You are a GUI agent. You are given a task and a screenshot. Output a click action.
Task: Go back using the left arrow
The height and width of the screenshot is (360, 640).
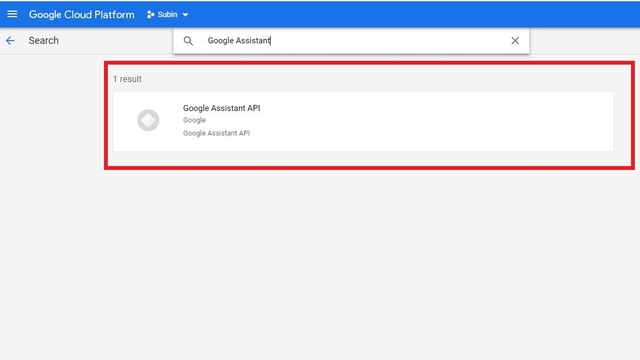point(10,40)
